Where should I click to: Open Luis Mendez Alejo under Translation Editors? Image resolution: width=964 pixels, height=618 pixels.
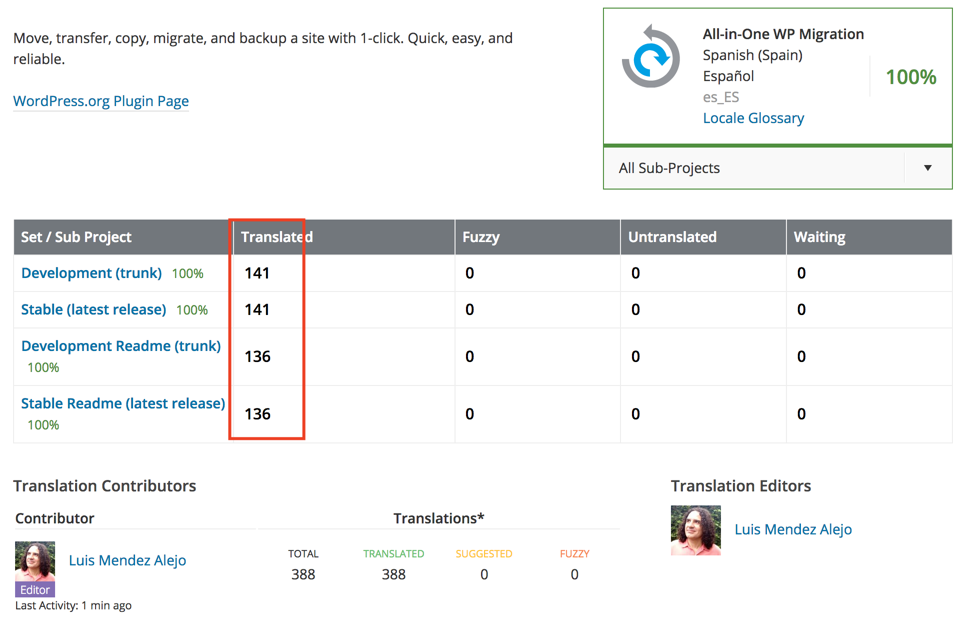(793, 529)
